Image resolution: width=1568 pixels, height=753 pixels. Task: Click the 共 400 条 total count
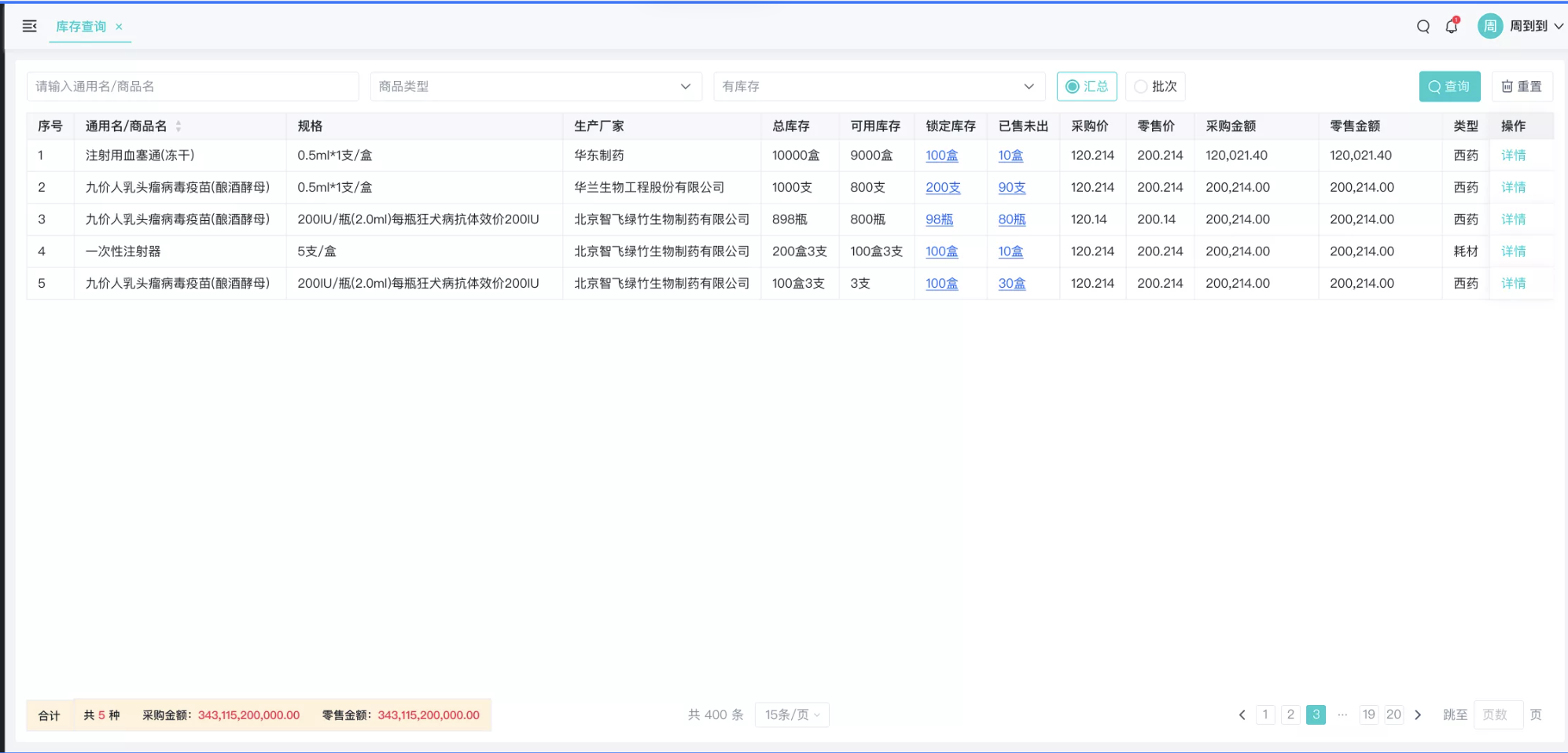point(716,714)
